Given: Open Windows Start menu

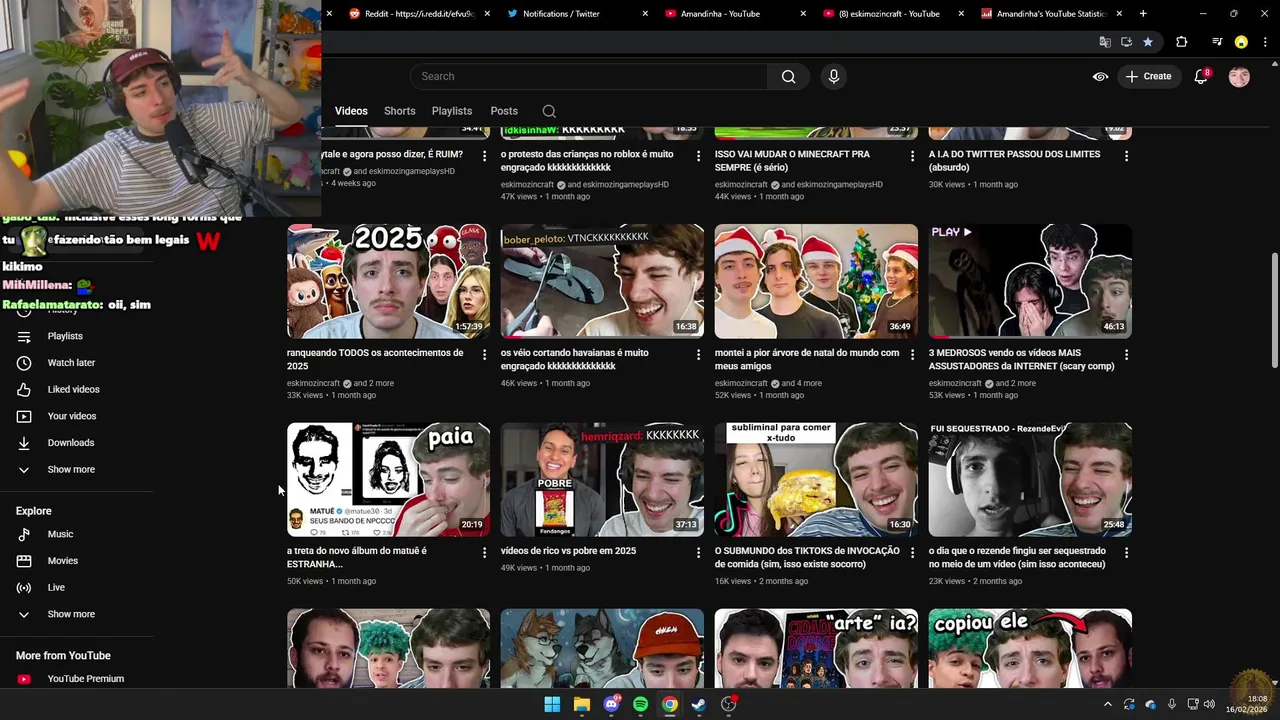Looking at the screenshot, I should tap(552, 704).
